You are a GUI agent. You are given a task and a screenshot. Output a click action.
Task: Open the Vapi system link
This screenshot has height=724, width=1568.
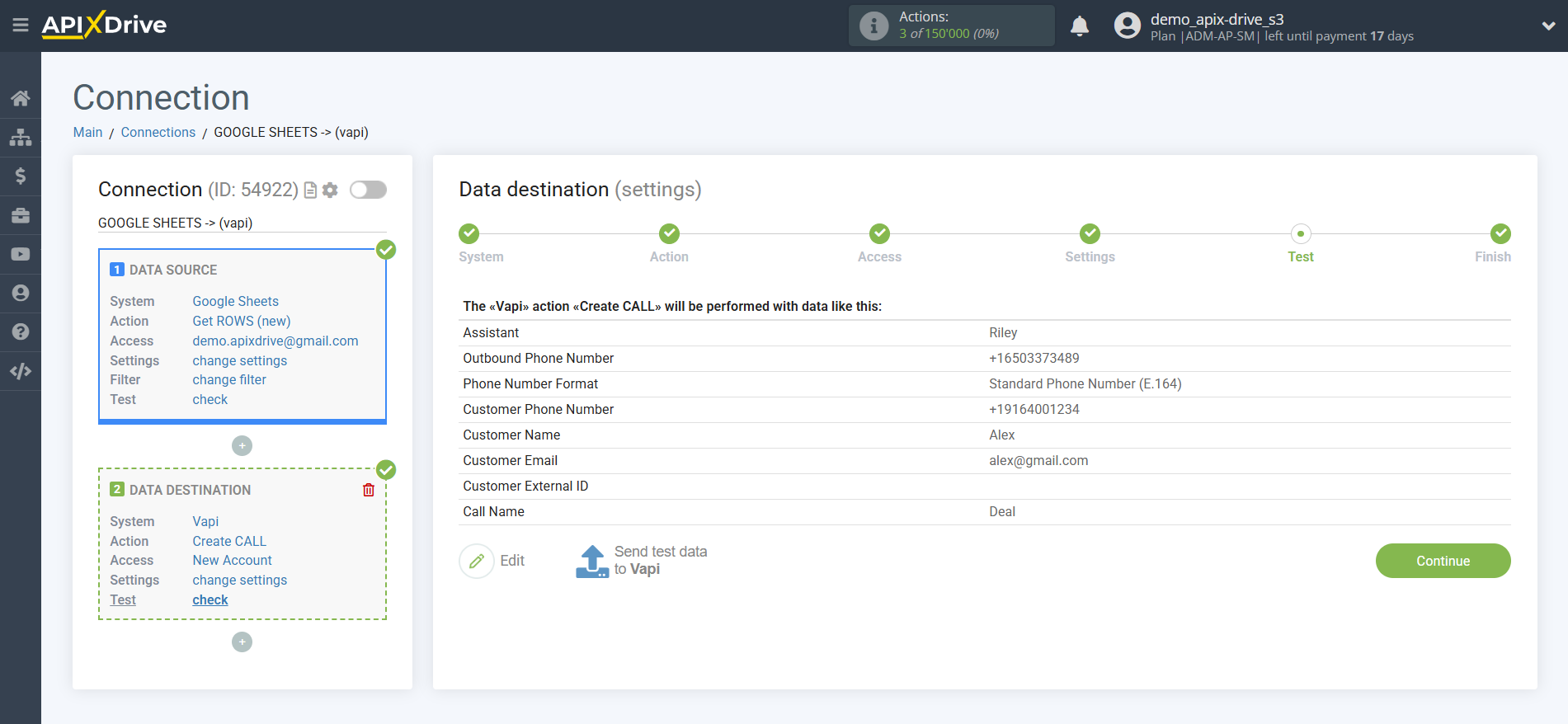205,521
